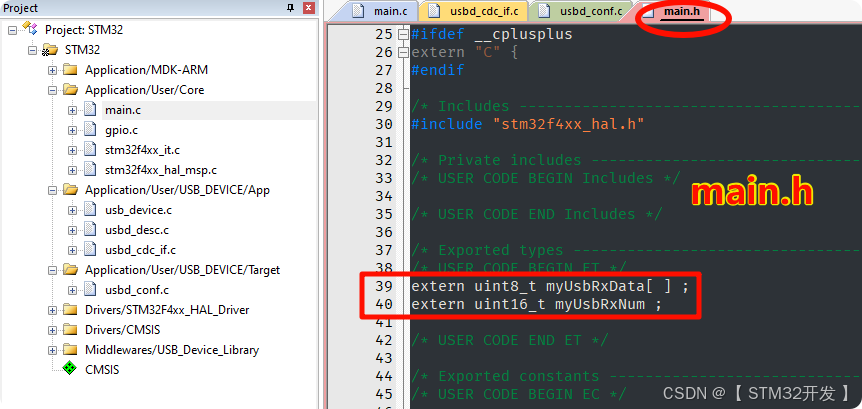Select main.c in the project tree
862x409 pixels.
(x=123, y=110)
